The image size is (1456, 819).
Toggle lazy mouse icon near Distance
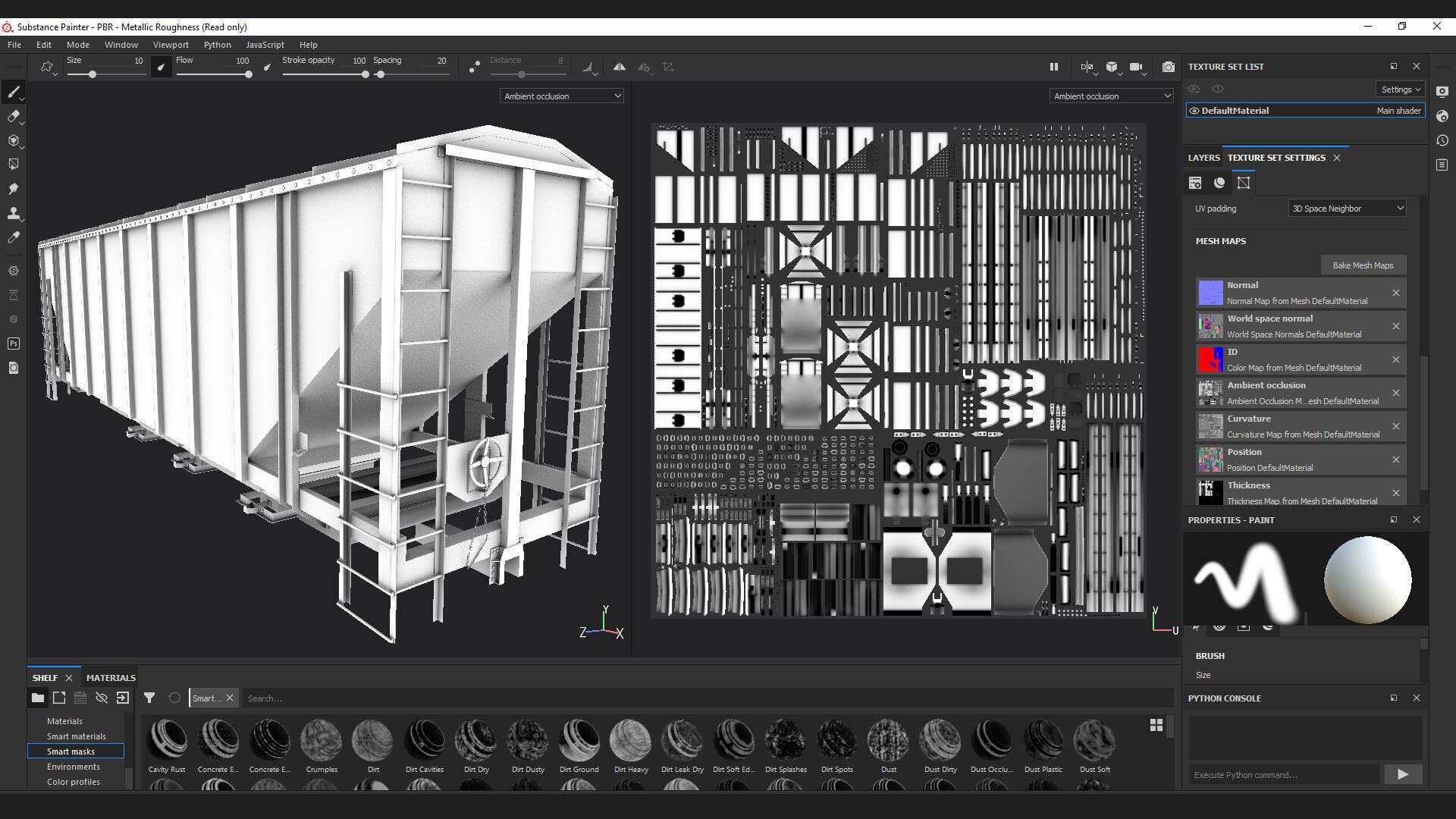pos(474,67)
